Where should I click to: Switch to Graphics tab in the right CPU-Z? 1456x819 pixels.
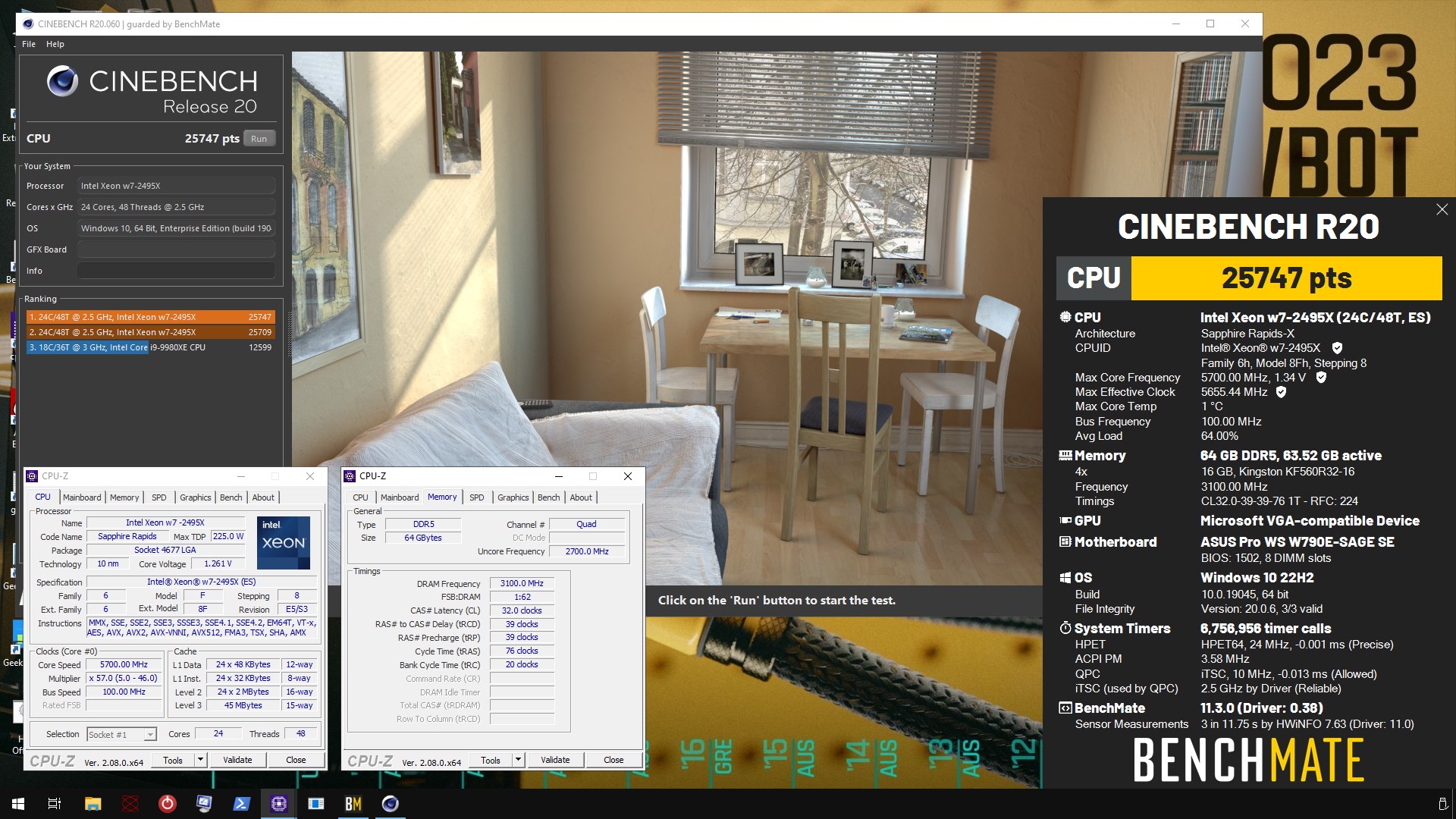point(513,498)
